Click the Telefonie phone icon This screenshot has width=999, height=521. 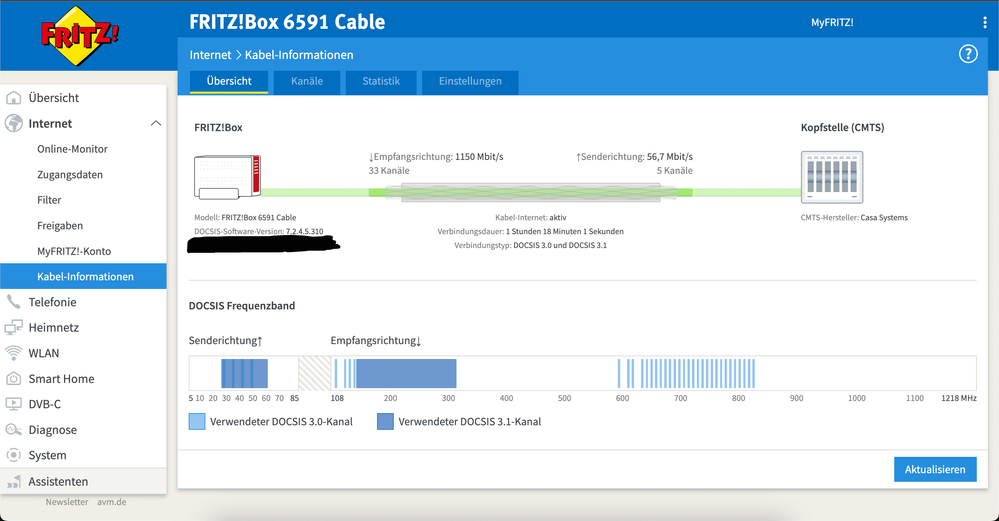pyautogui.click(x=13, y=302)
